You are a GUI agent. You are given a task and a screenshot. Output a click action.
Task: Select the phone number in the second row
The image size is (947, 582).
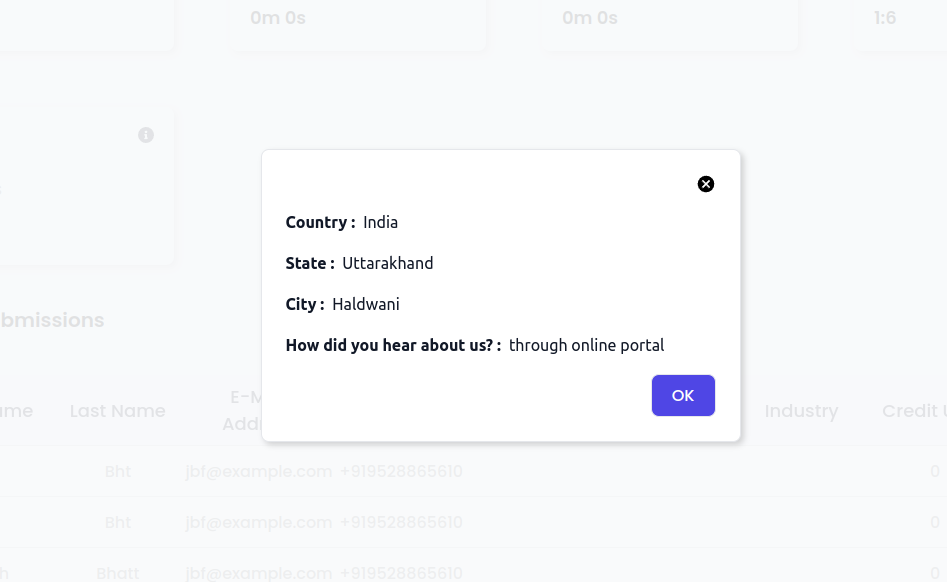[401, 522]
